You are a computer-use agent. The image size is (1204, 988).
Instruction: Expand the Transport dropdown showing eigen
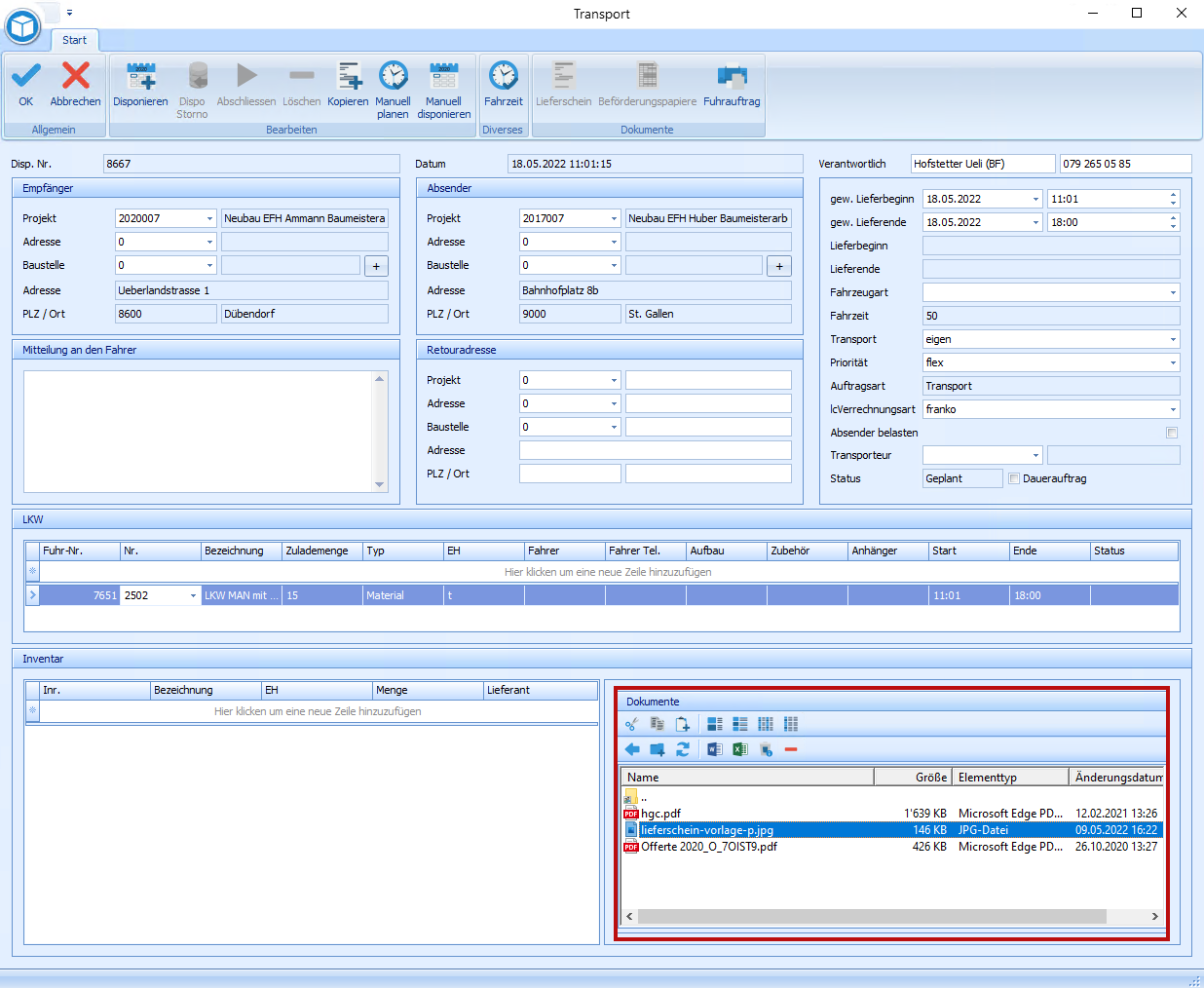click(x=1173, y=339)
